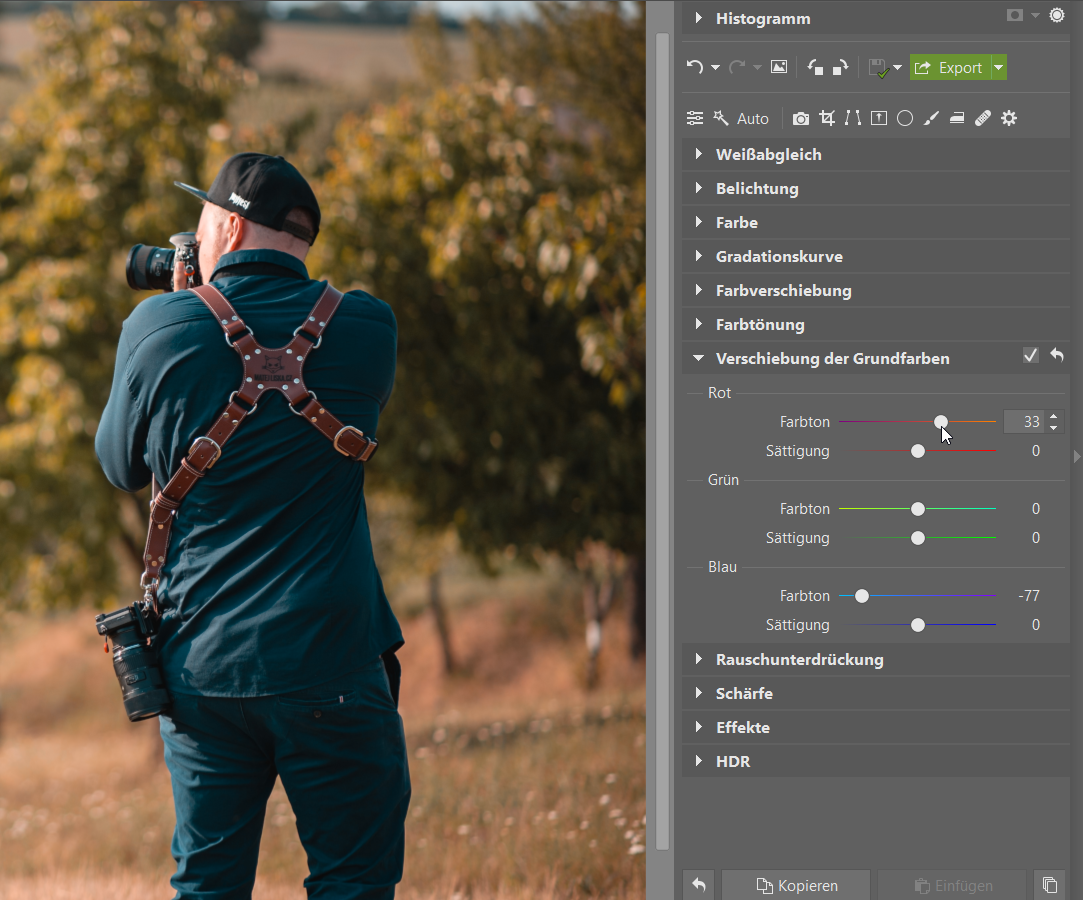Click the Undo arrow icon
1083x900 pixels.
(695, 68)
